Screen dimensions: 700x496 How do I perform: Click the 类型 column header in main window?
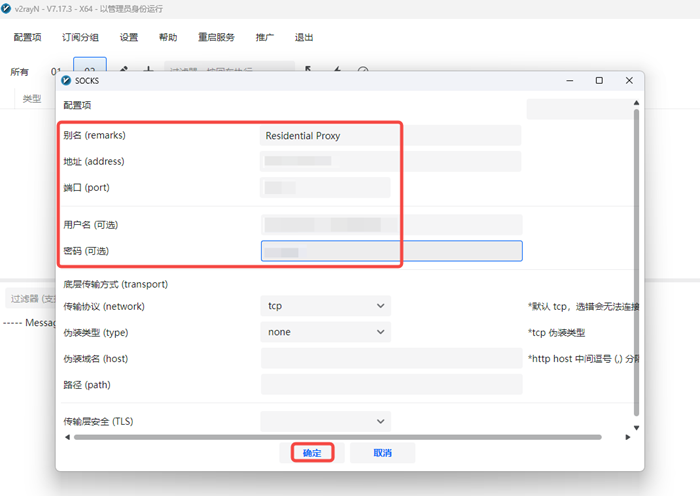[32, 99]
